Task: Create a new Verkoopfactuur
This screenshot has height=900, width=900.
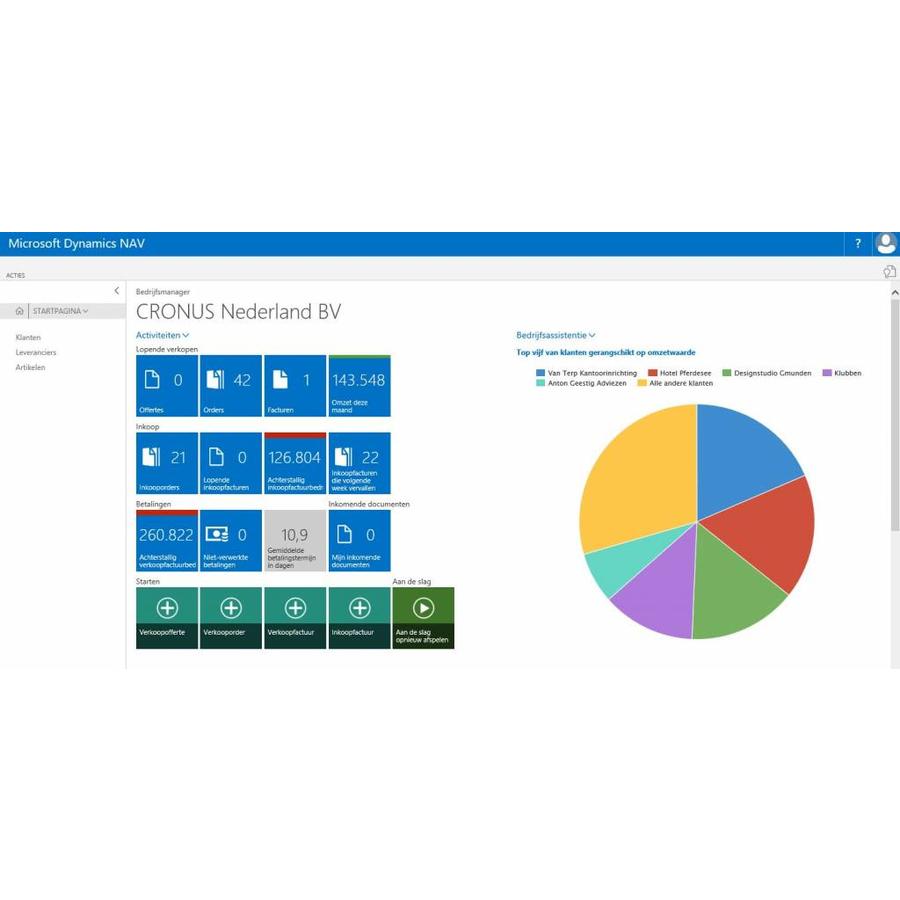Action: 295,618
